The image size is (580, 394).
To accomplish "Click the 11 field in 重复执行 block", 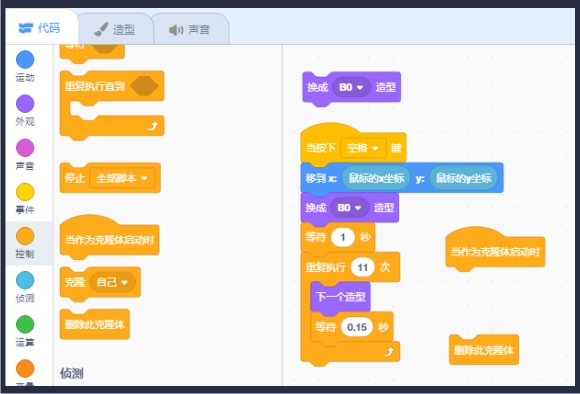I will 362,267.
